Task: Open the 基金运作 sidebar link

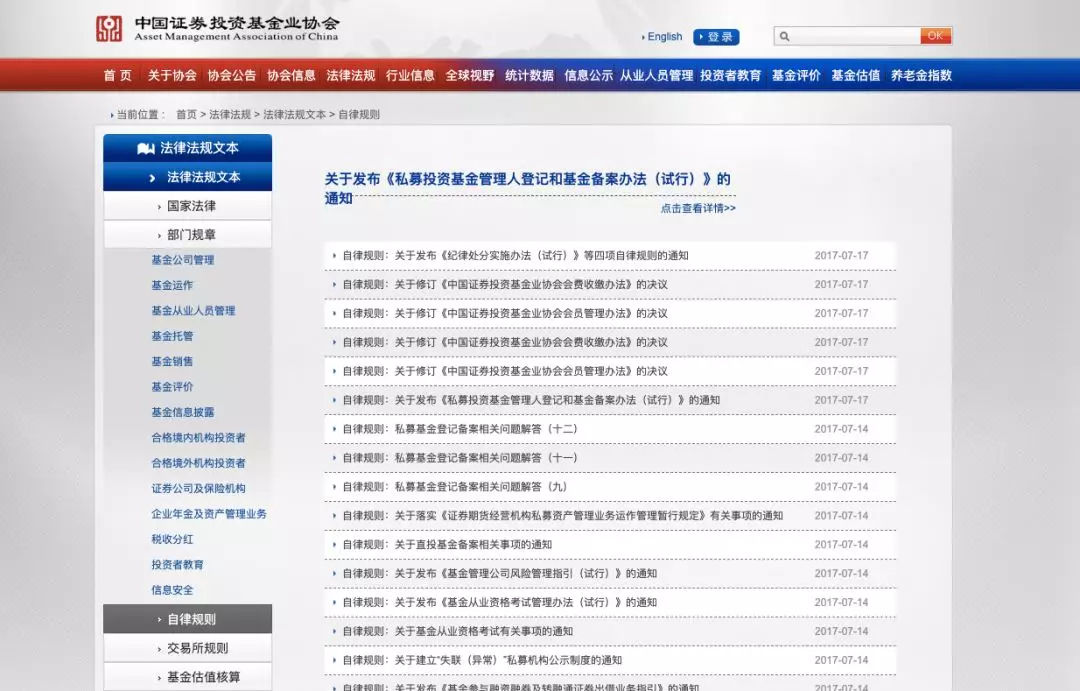Action: [x=172, y=285]
